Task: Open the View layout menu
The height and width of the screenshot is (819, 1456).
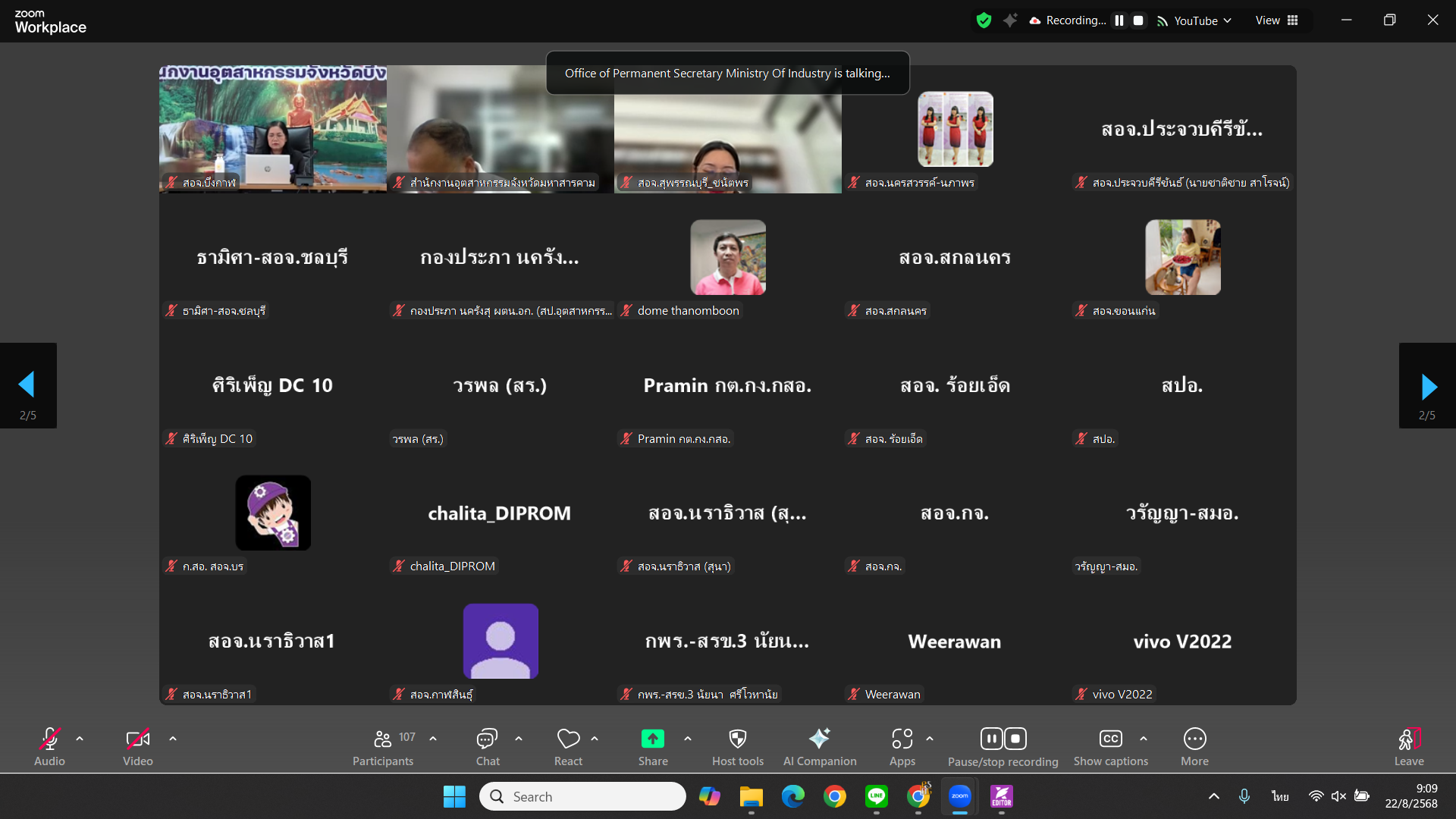Action: coord(1277,21)
